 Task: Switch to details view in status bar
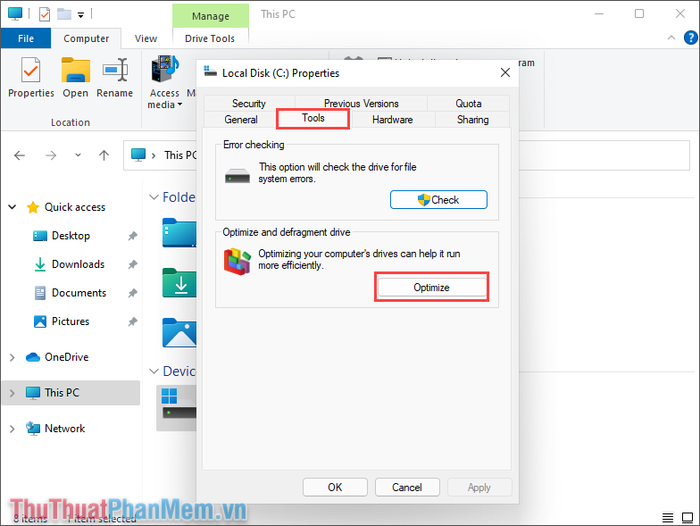click(x=668, y=518)
